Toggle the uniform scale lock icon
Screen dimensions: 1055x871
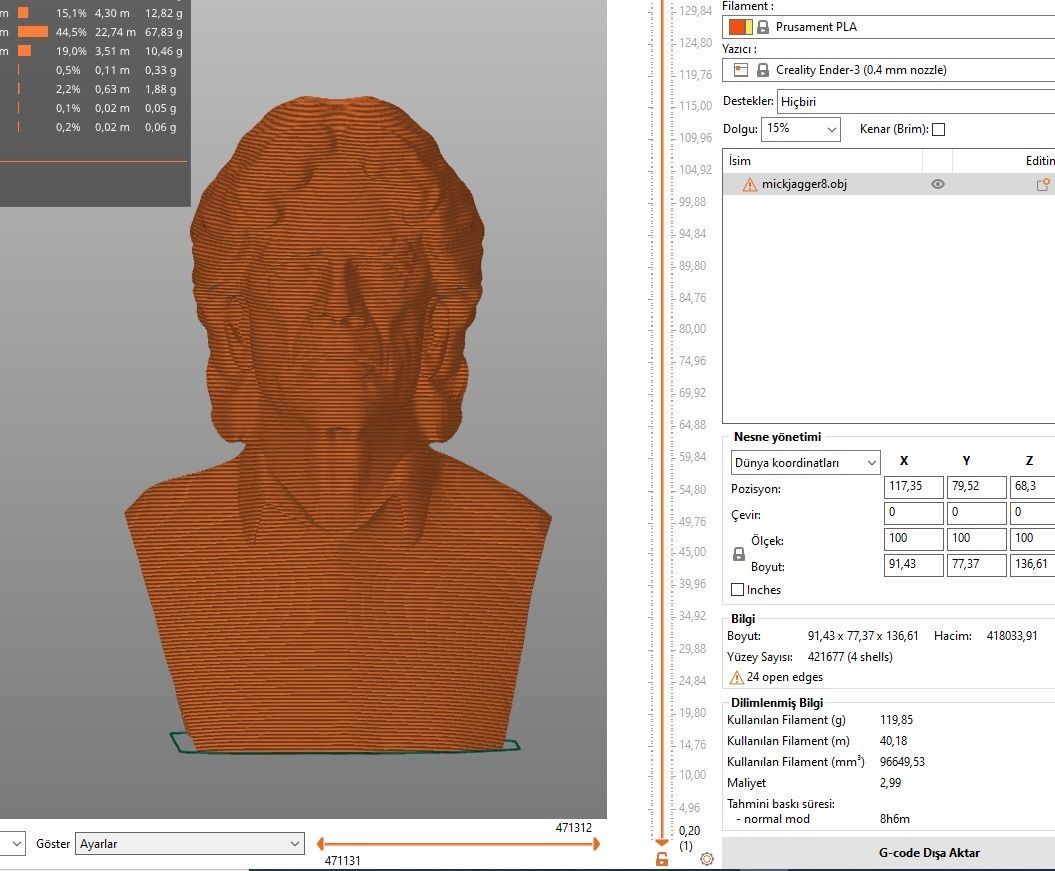point(739,554)
